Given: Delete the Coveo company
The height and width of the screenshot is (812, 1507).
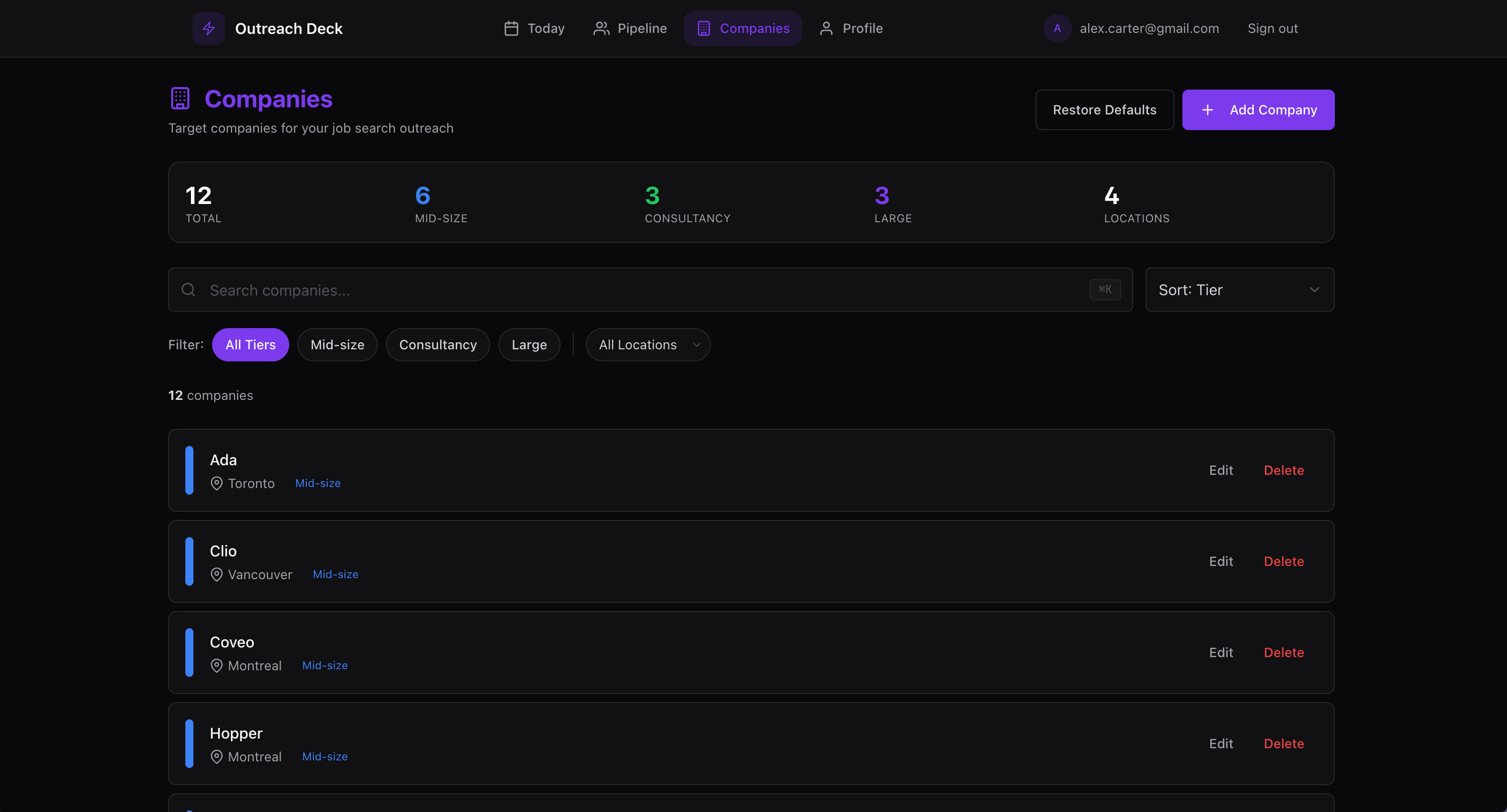Looking at the screenshot, I should [x=1284, y=653].
